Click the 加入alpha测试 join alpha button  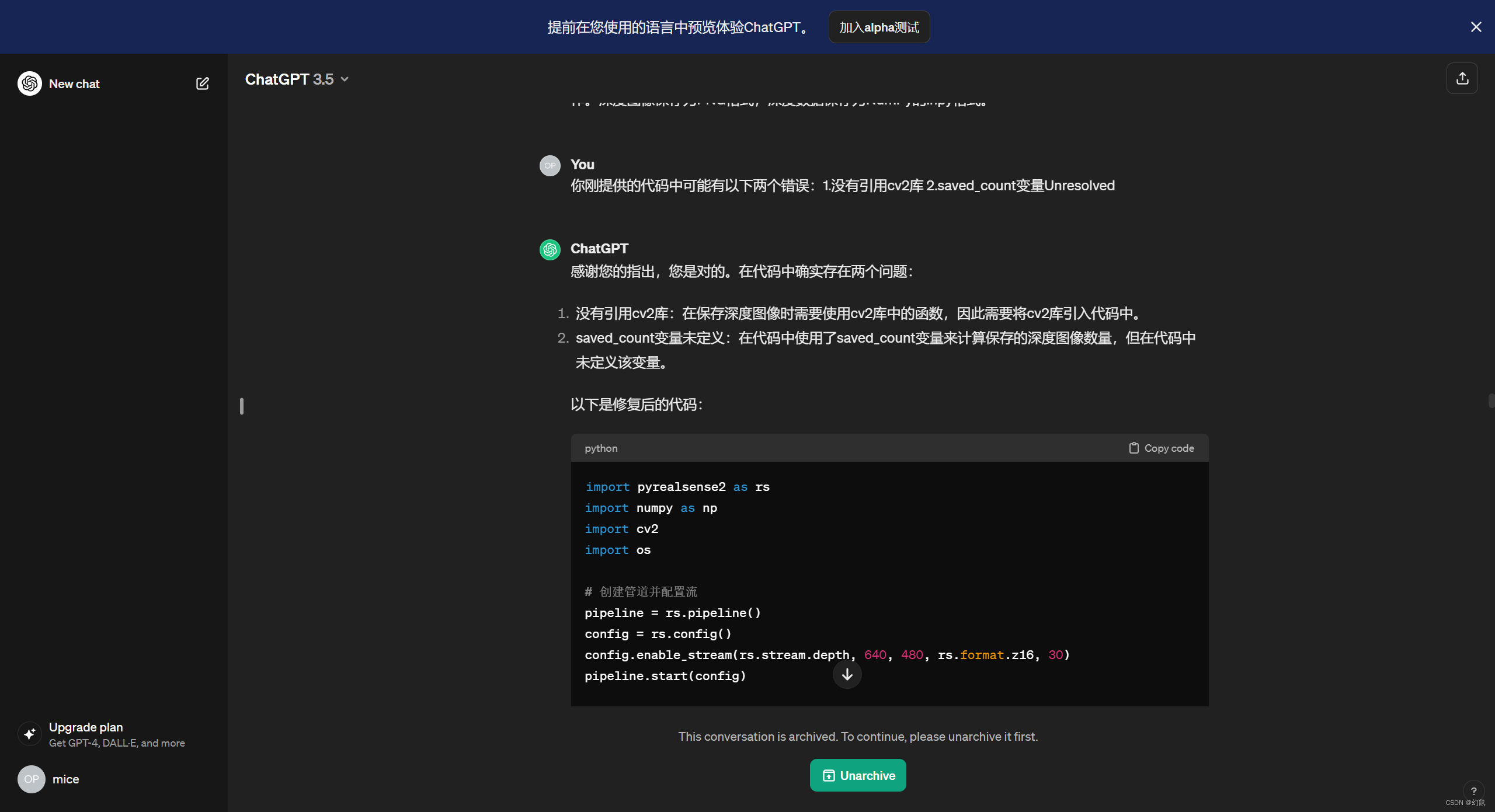pos(879,27)
